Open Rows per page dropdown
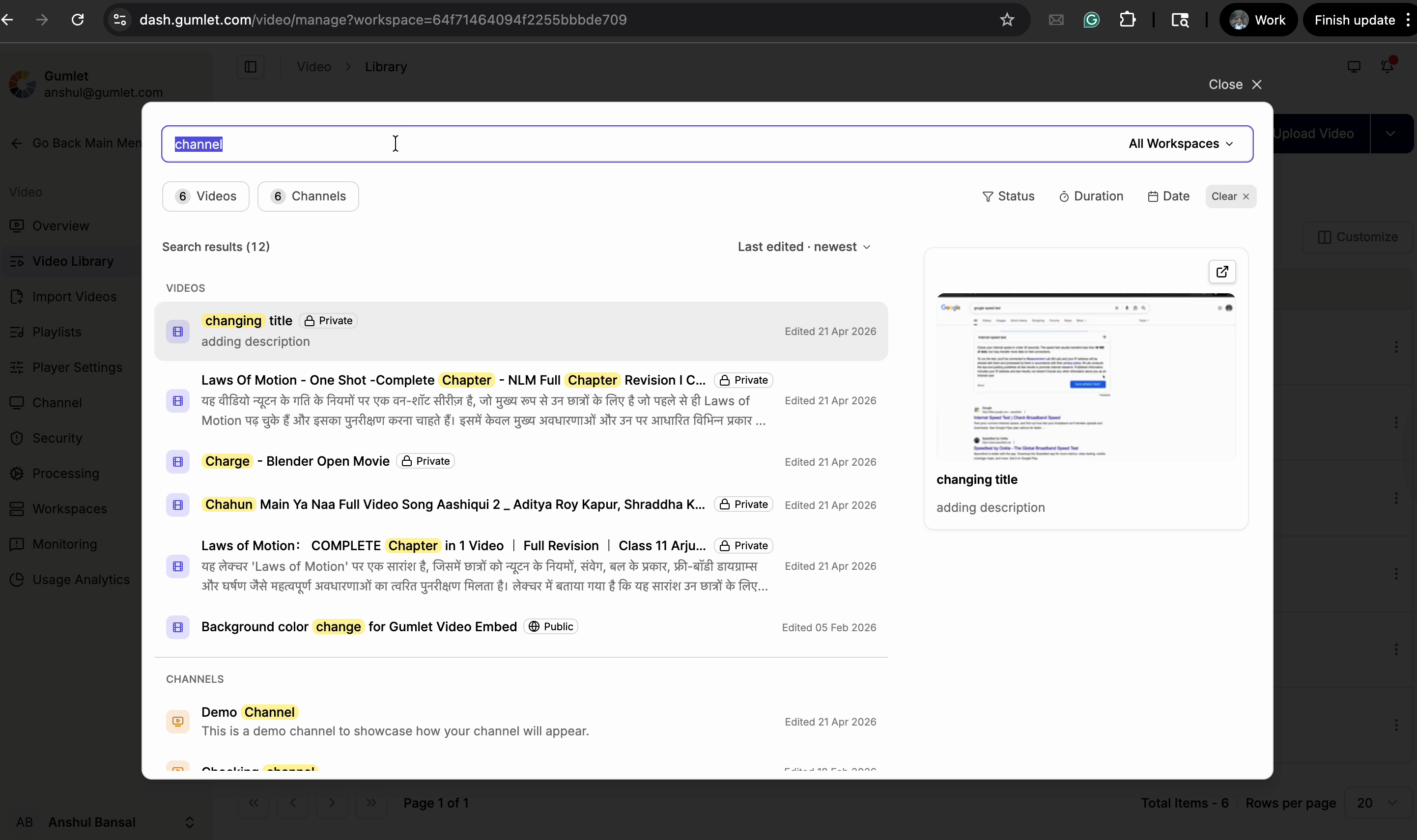Screen dimensions: 1417x840 tap(1377, 803)
